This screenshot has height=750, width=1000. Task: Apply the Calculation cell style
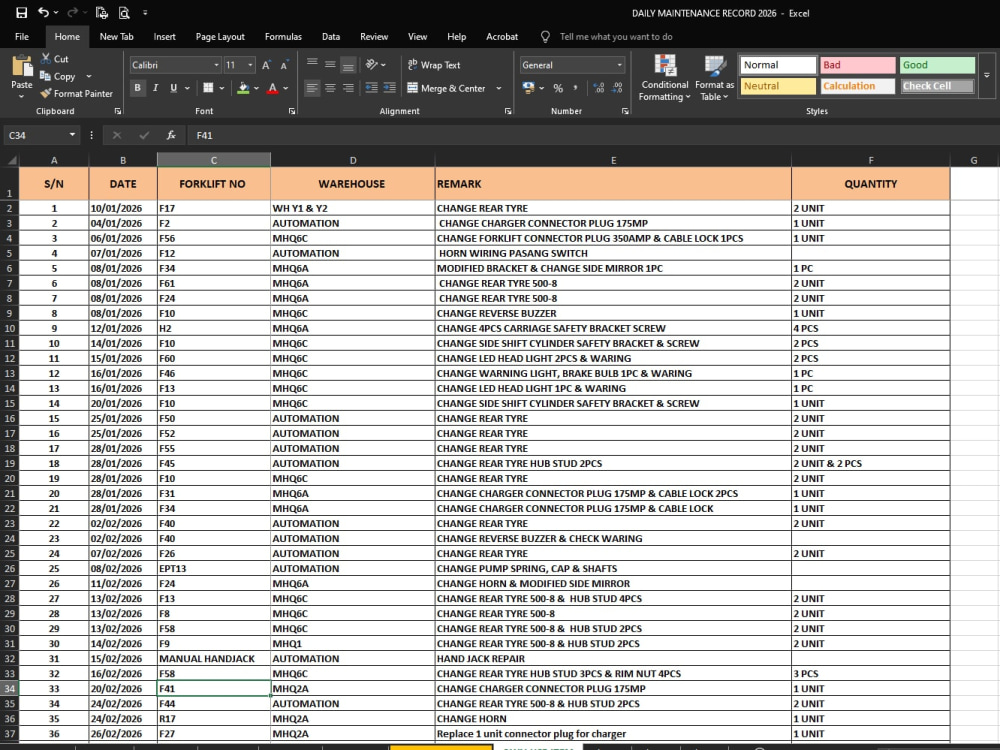[x=857, y=86]
